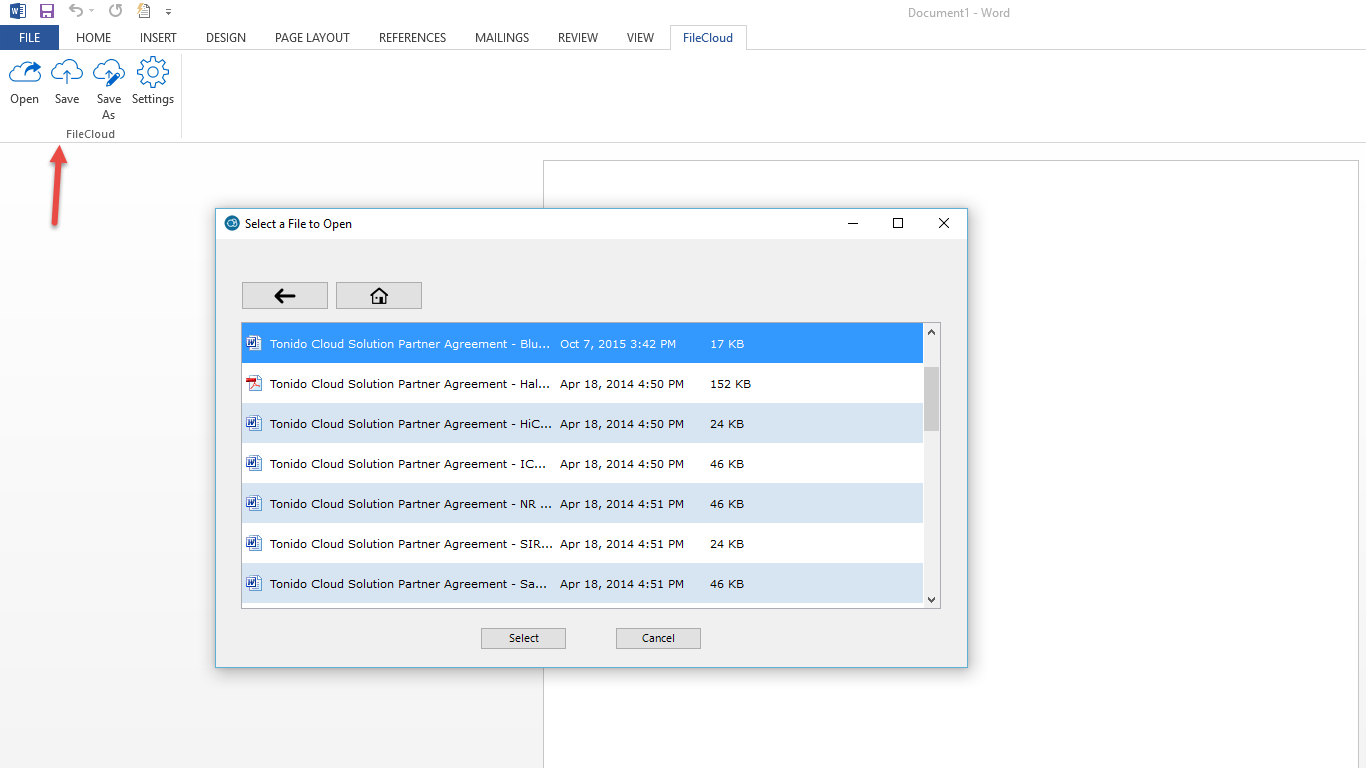
Task: Maximize the Select a File to Open dialog
Action: click(898, 223)
